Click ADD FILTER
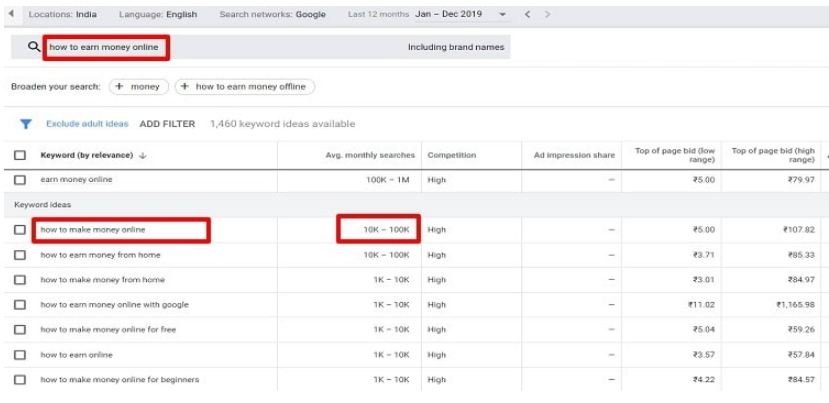Viewport: 829px width, 403px height. point(167,124)
